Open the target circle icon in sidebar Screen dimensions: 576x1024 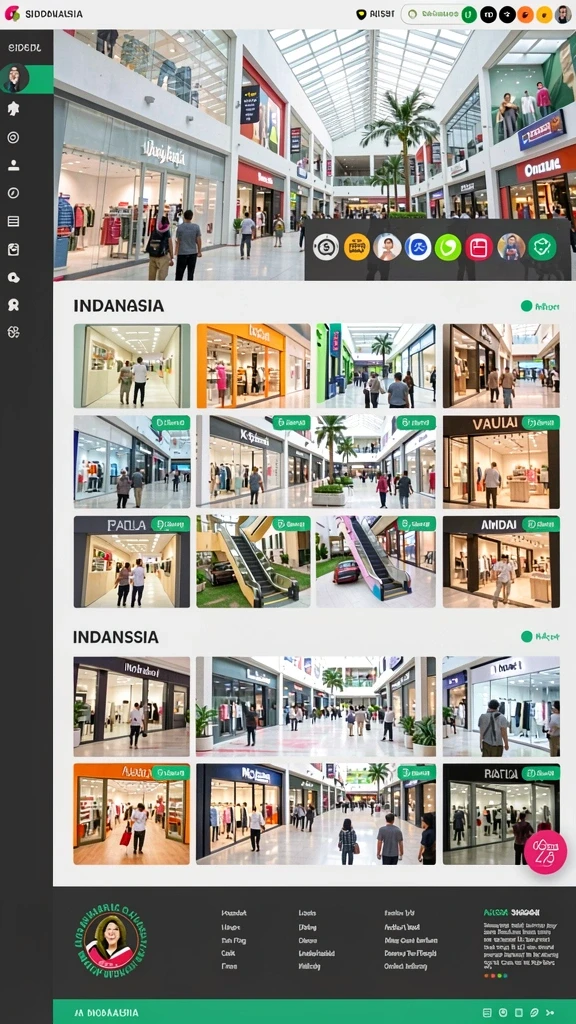point(13,137)
